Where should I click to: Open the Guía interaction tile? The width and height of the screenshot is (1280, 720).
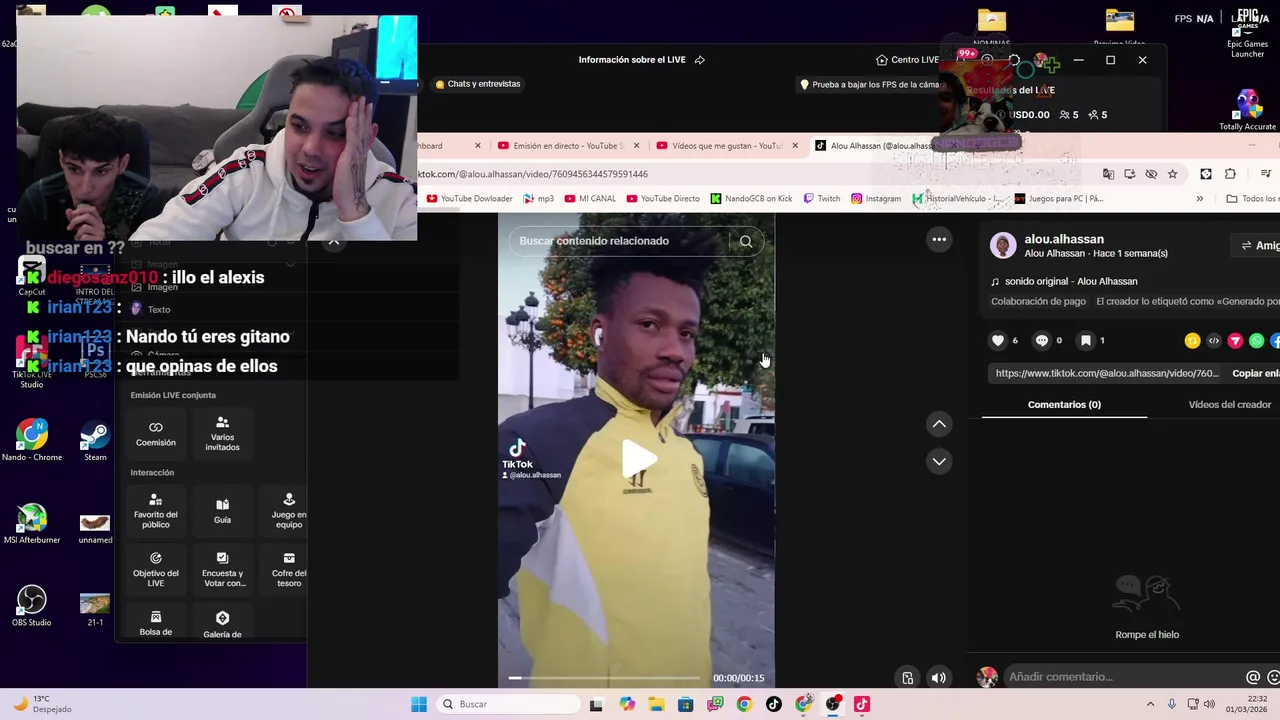click(x=222, y=510)
